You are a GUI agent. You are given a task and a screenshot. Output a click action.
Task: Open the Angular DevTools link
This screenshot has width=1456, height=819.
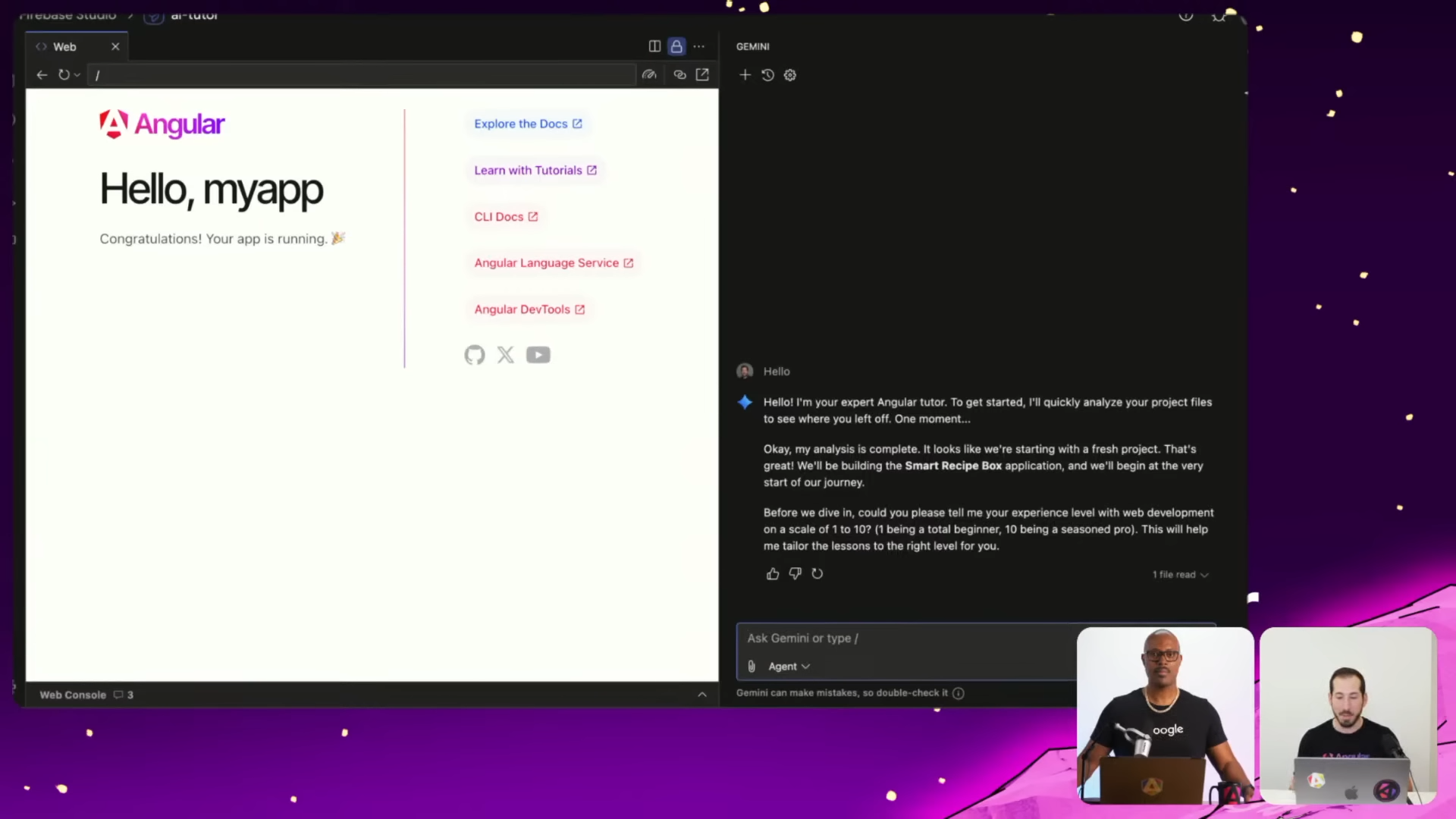529,309
